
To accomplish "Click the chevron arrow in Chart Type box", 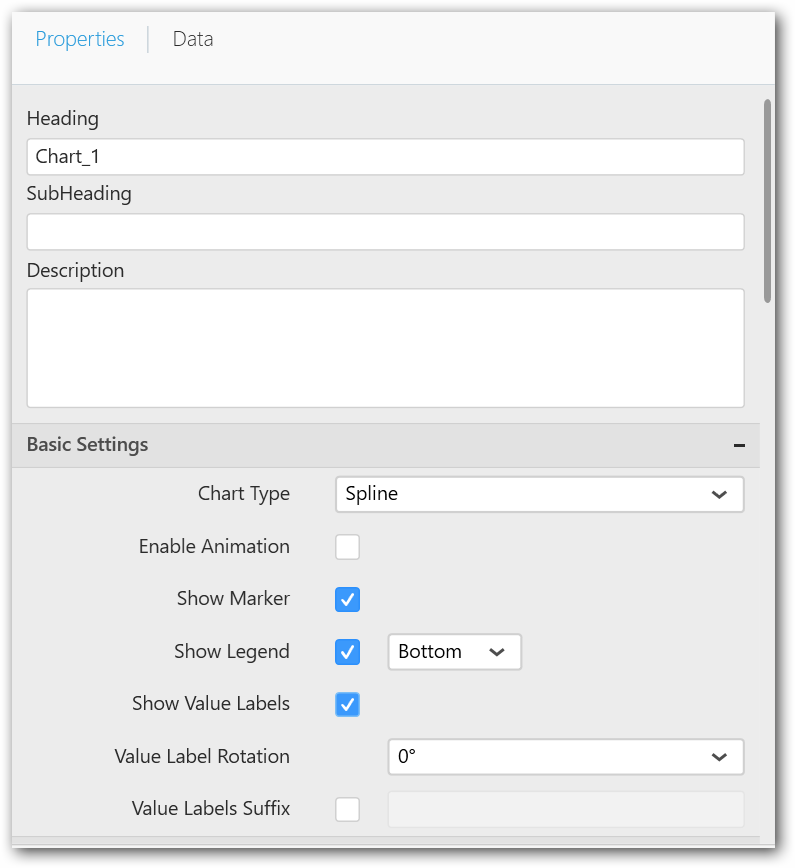I will pyautogui.click(x=718, y=495).
